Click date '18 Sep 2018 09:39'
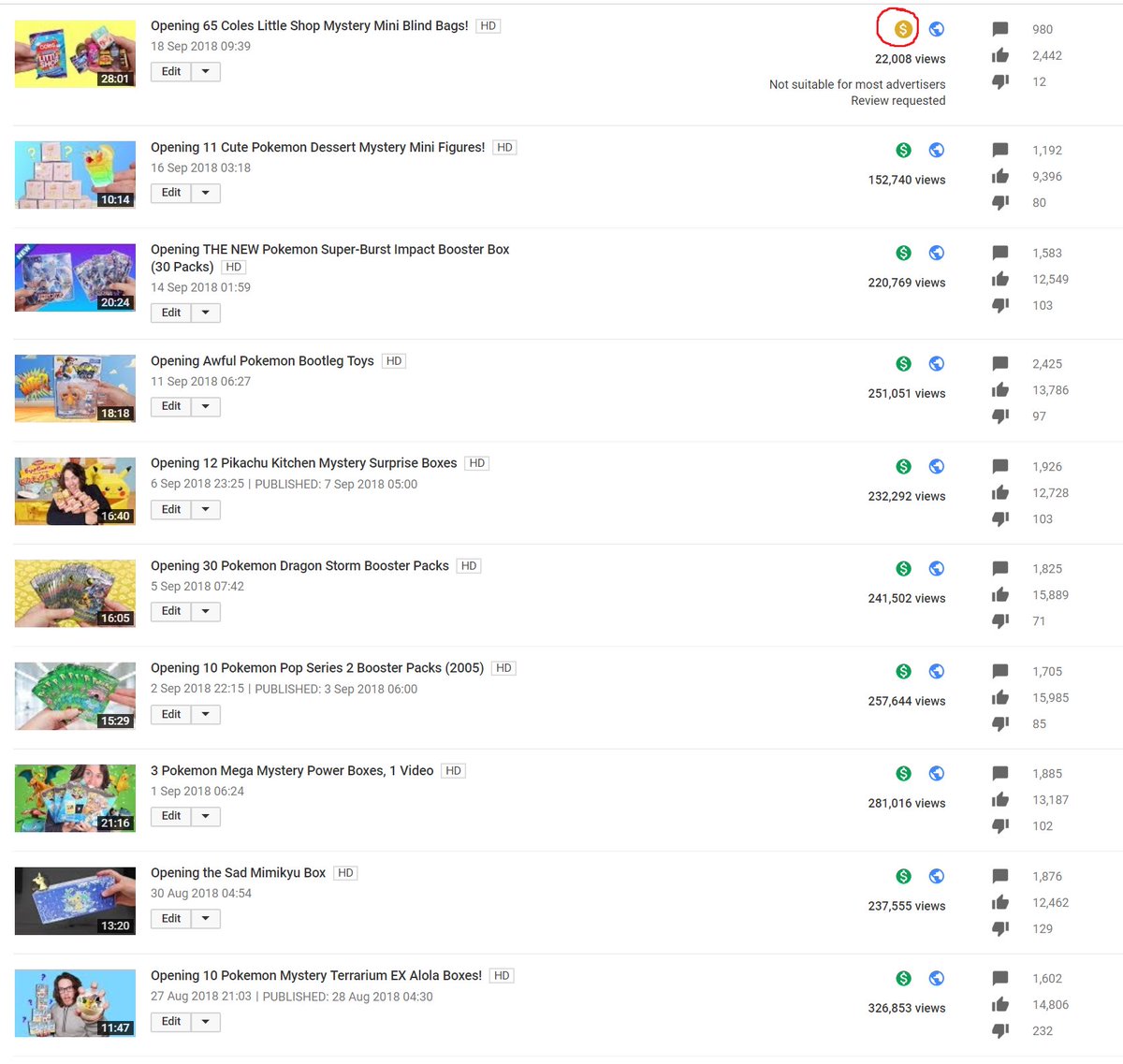Viewport: 1123px width, 1064px height. point(200,47)
